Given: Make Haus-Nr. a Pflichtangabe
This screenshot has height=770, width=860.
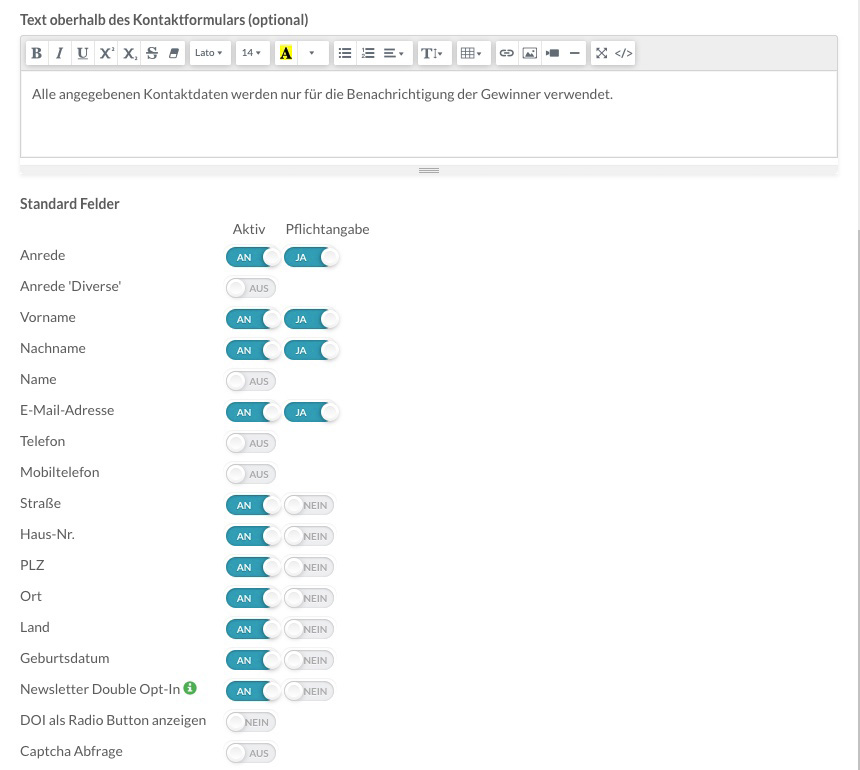Looking at the screenshot, I should coord(309,536).
